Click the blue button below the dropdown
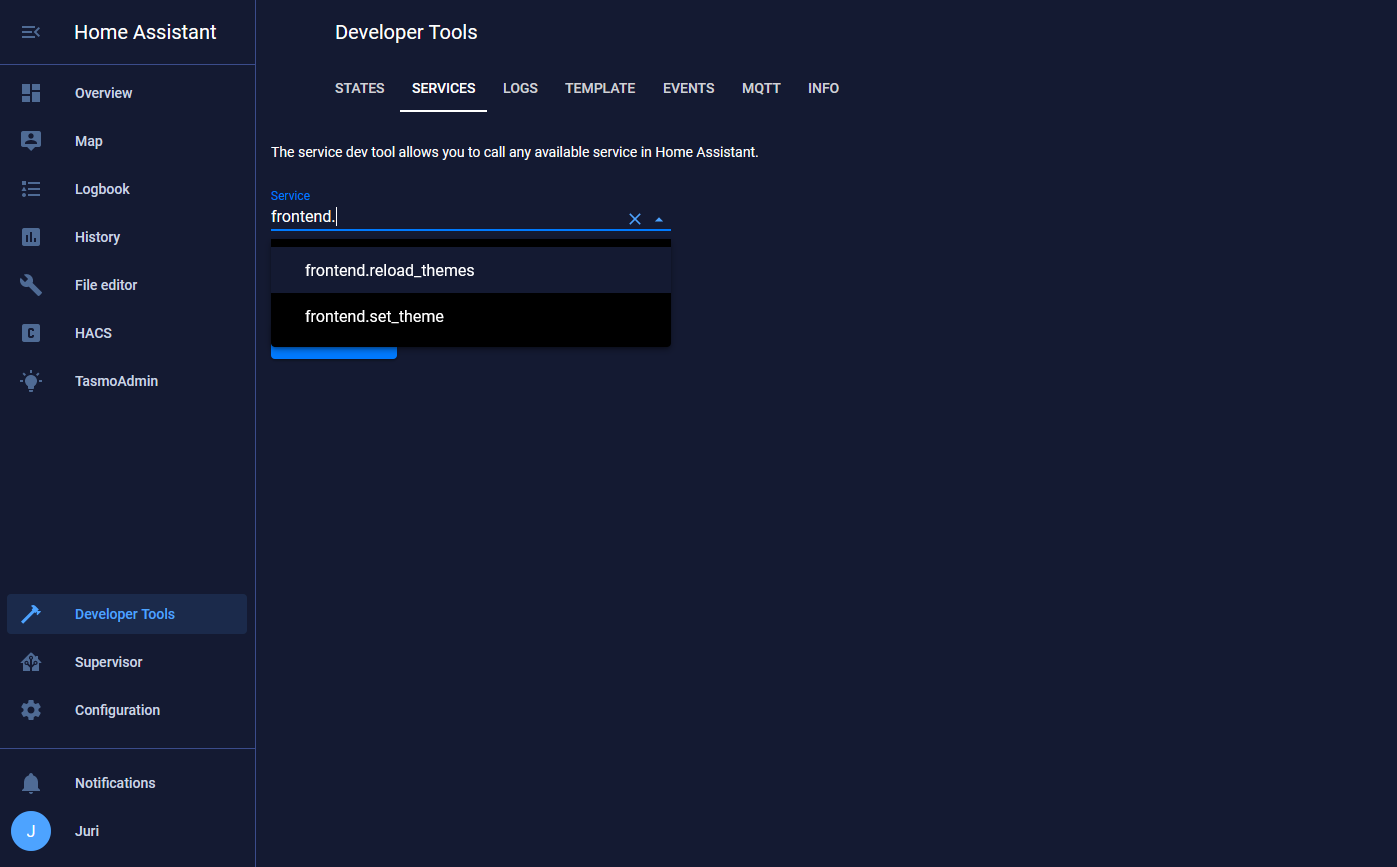Viewport: 1397px width, 867px height. (x=334, y=353)
